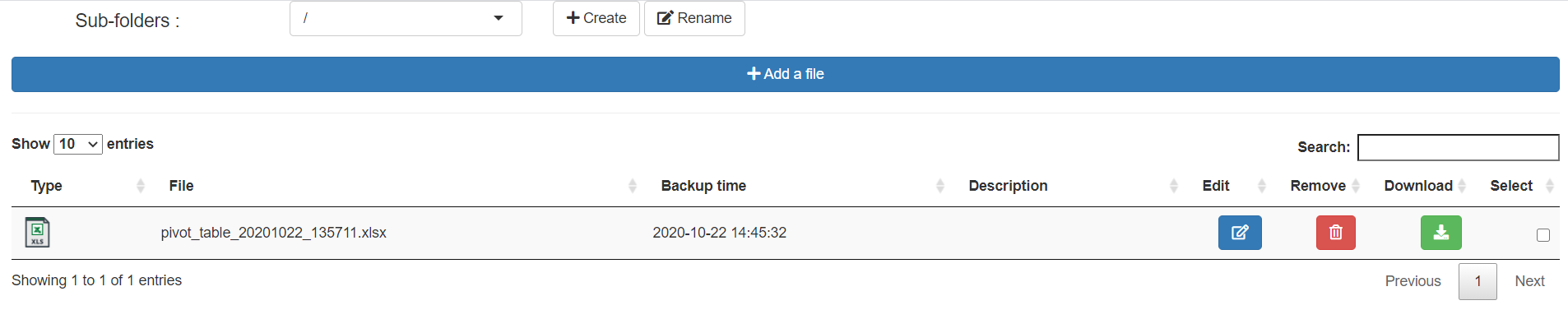The height and width of the screenshot is (319, 1568).
Task: Click the pivot_table_20201022_135711.xlsx file name
Action: [274, 233]
